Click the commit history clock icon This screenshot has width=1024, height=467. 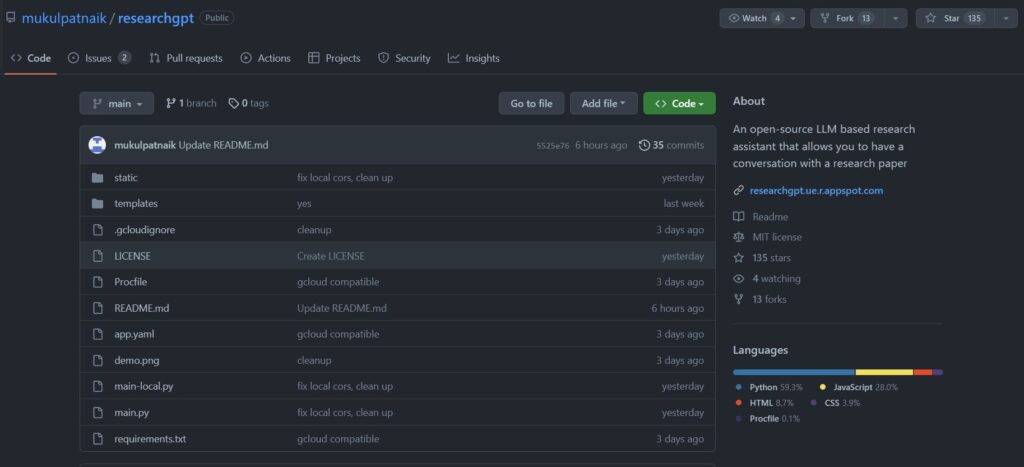[x=644, y=145]
